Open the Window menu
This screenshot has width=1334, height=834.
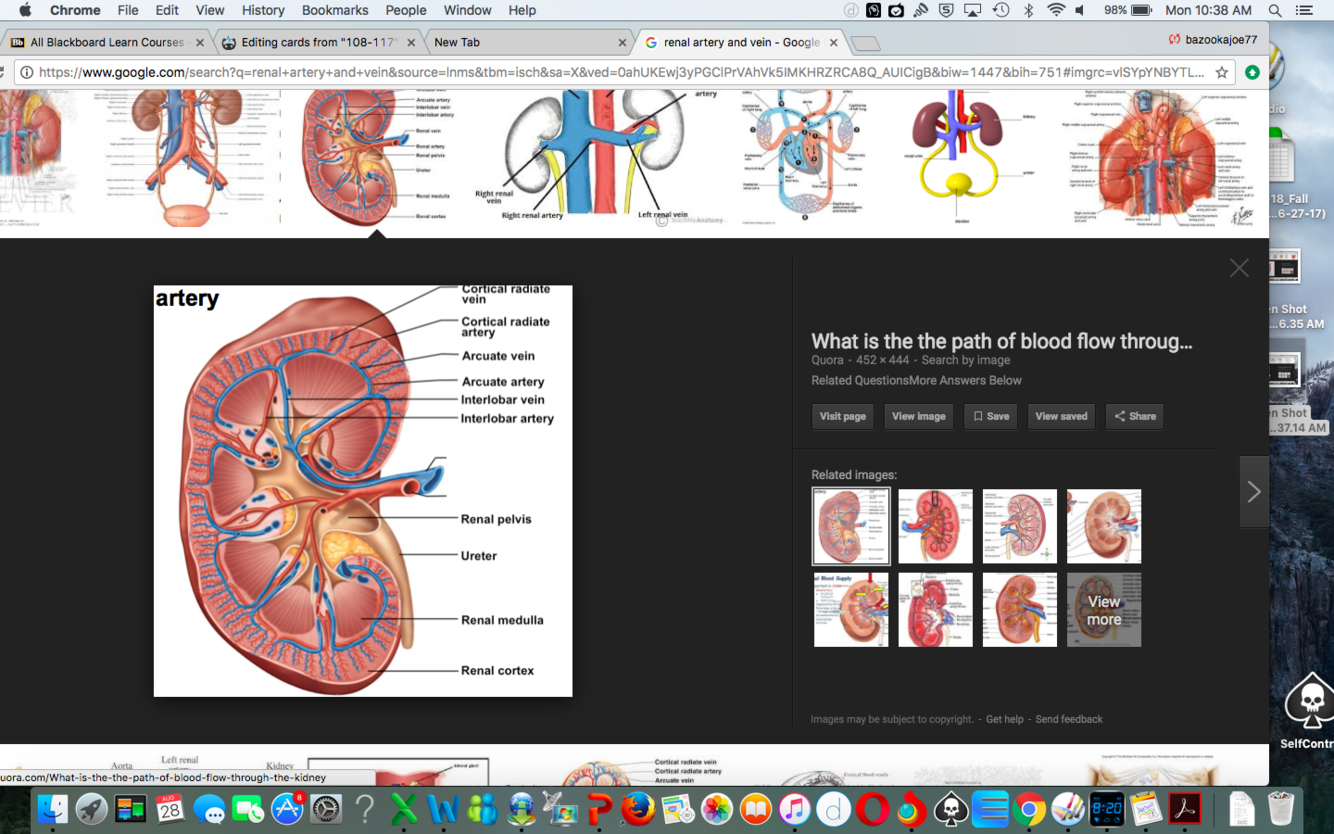[x=467, y=10]
